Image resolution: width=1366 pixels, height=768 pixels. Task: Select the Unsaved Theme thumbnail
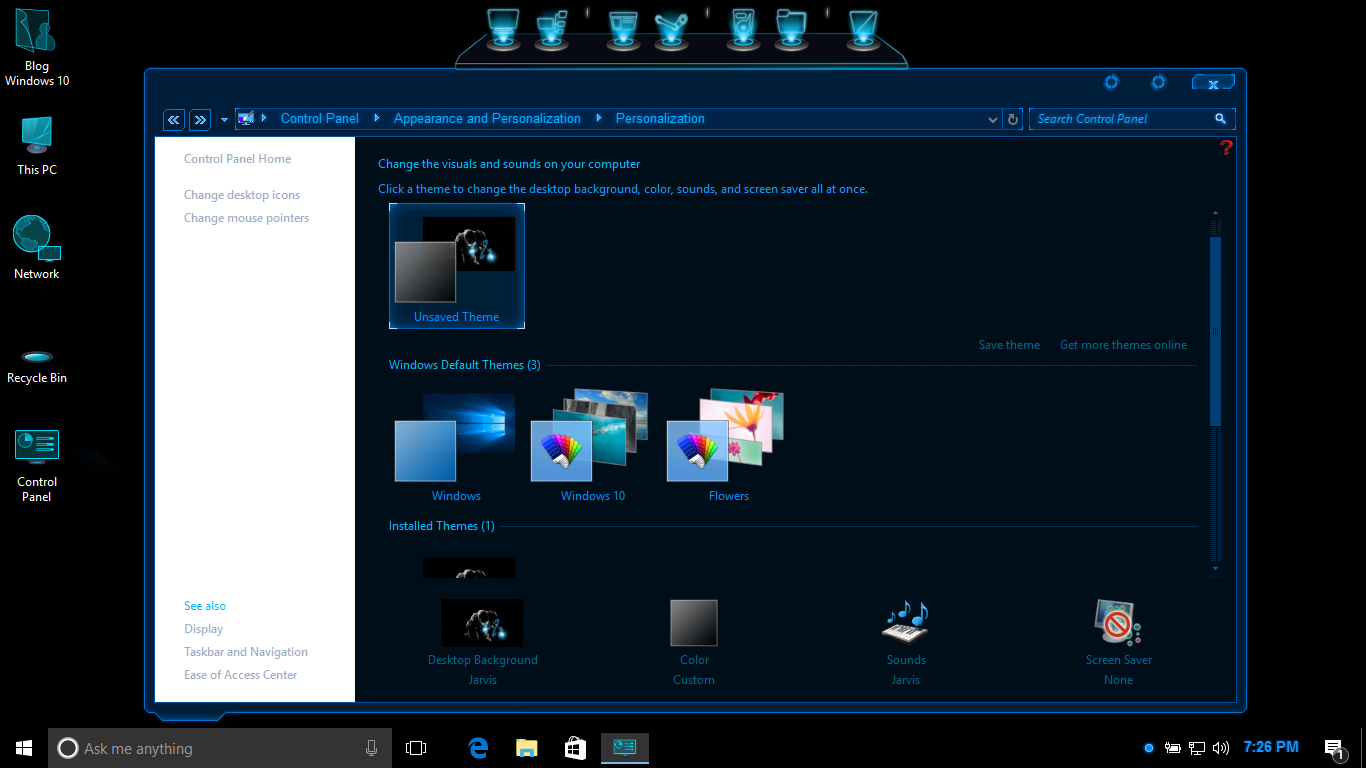(457, 266)
